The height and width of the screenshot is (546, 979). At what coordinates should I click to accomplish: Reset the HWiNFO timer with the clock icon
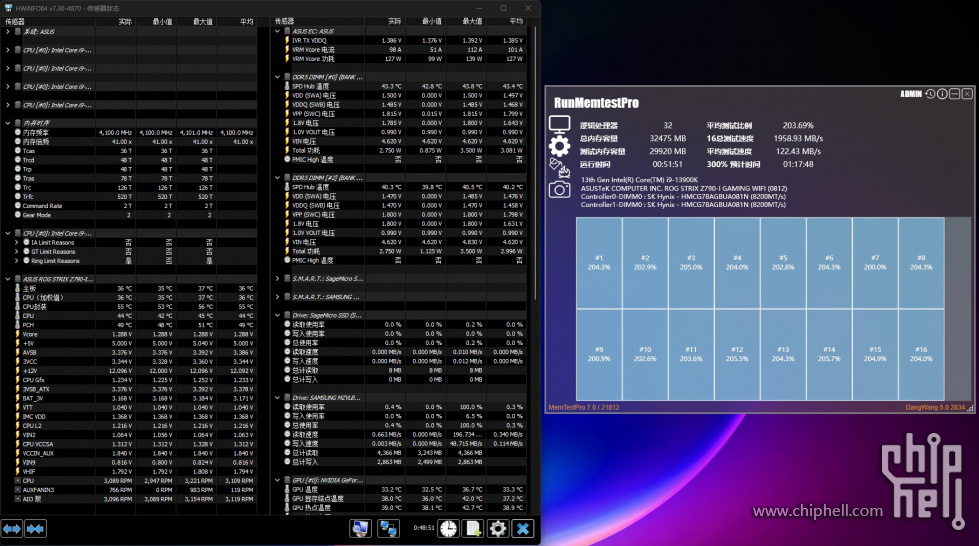tap(448, 529)
